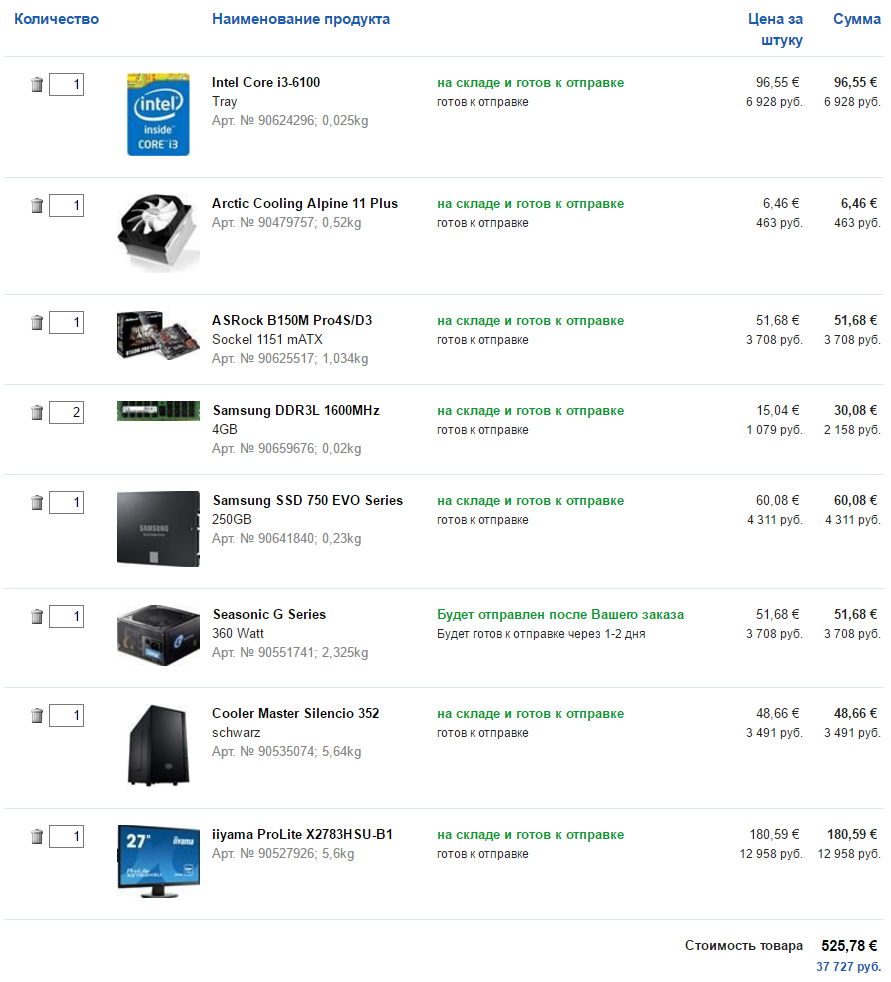Image resolution: width=891 pixels, height=982 pixels.
Task: Click trash icon for ASRock B150M Pro4S/D3
Action: [x=37, y=323]
